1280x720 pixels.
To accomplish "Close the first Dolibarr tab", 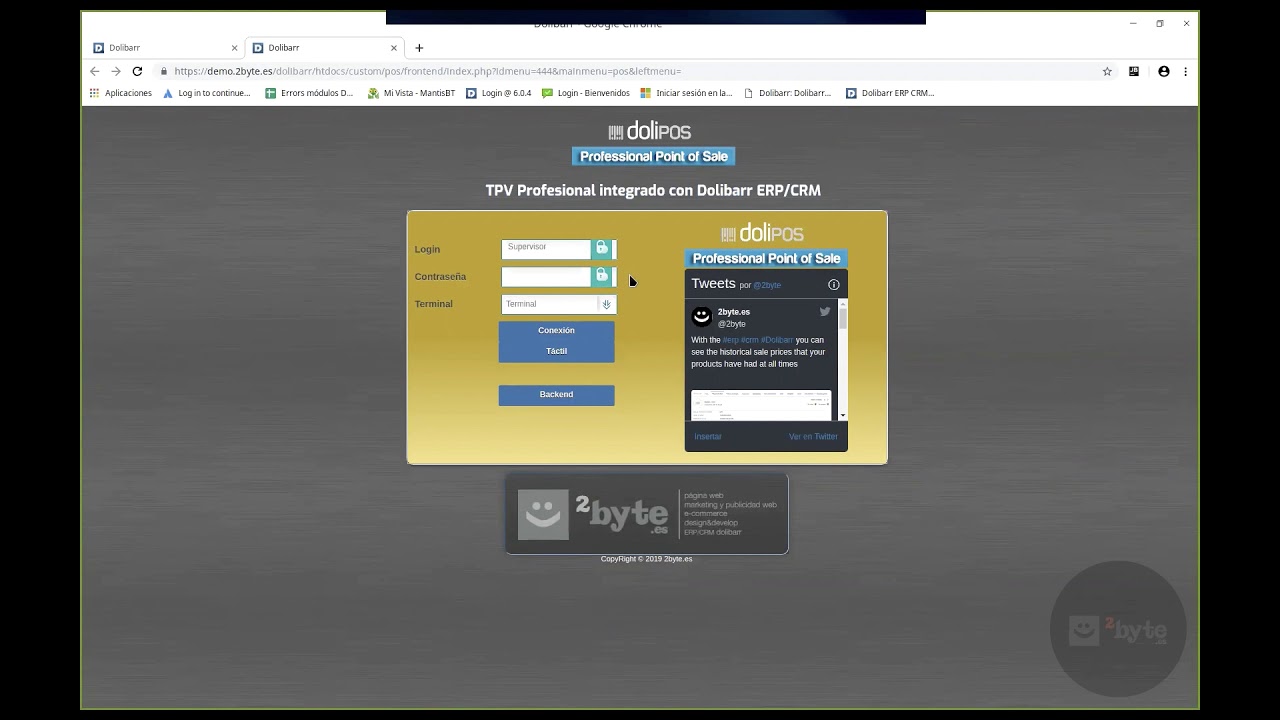I will tap(235, 48).
